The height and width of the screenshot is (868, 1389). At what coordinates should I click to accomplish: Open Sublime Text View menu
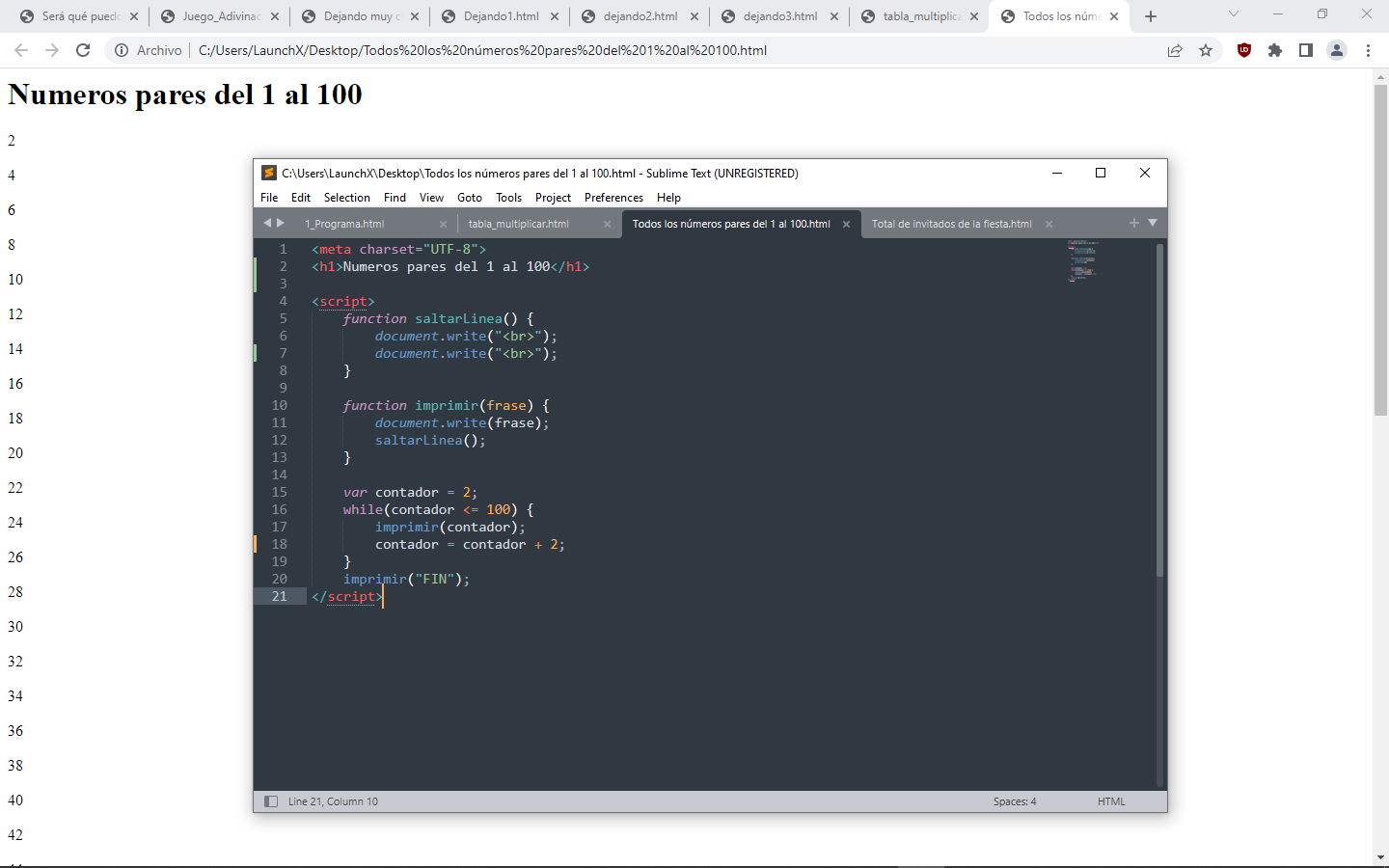click(x=431, y=198)
